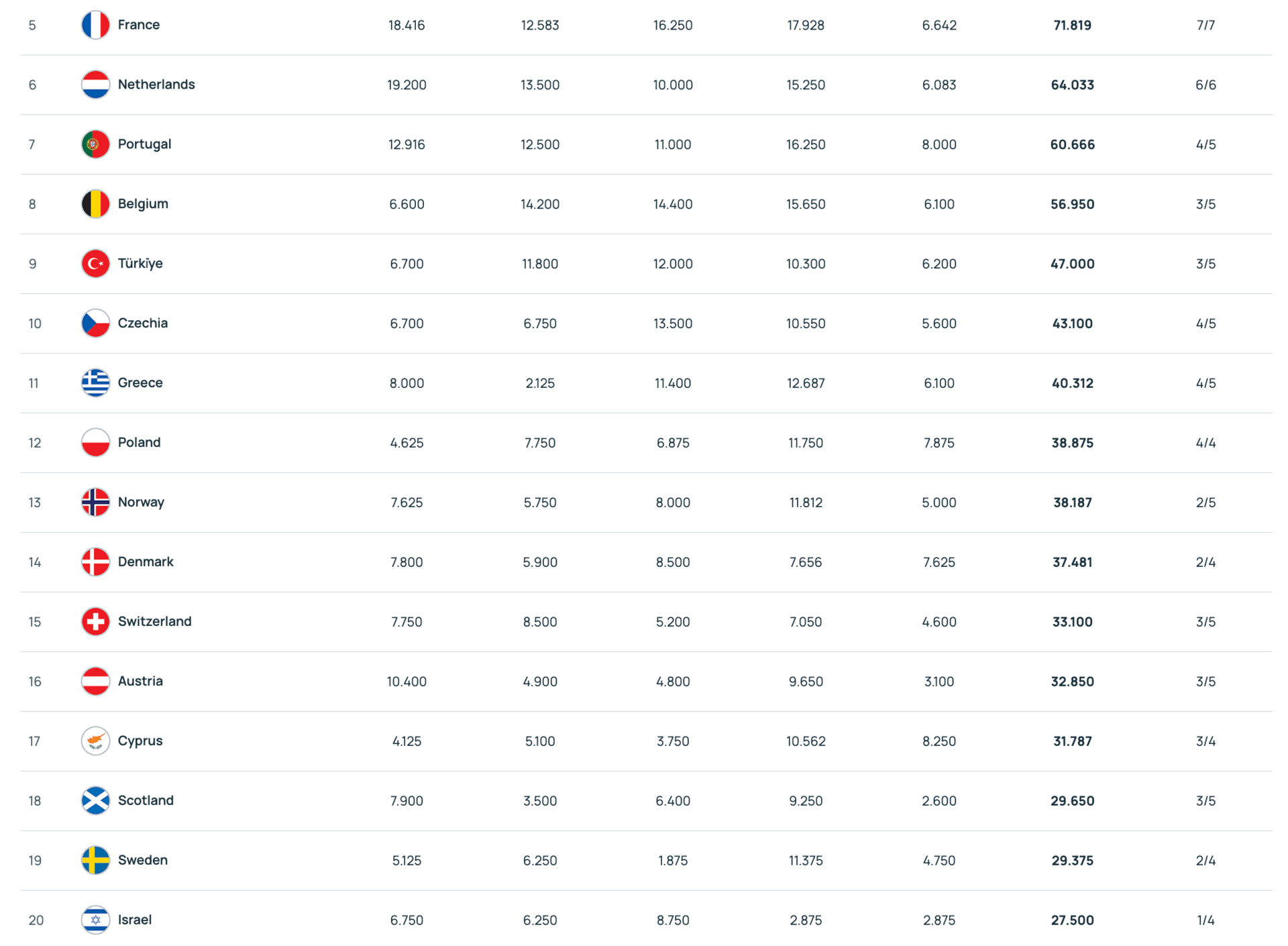The image size is (1288, 946).
Task: Open the Denmark country name link
Action: (146, 562)
